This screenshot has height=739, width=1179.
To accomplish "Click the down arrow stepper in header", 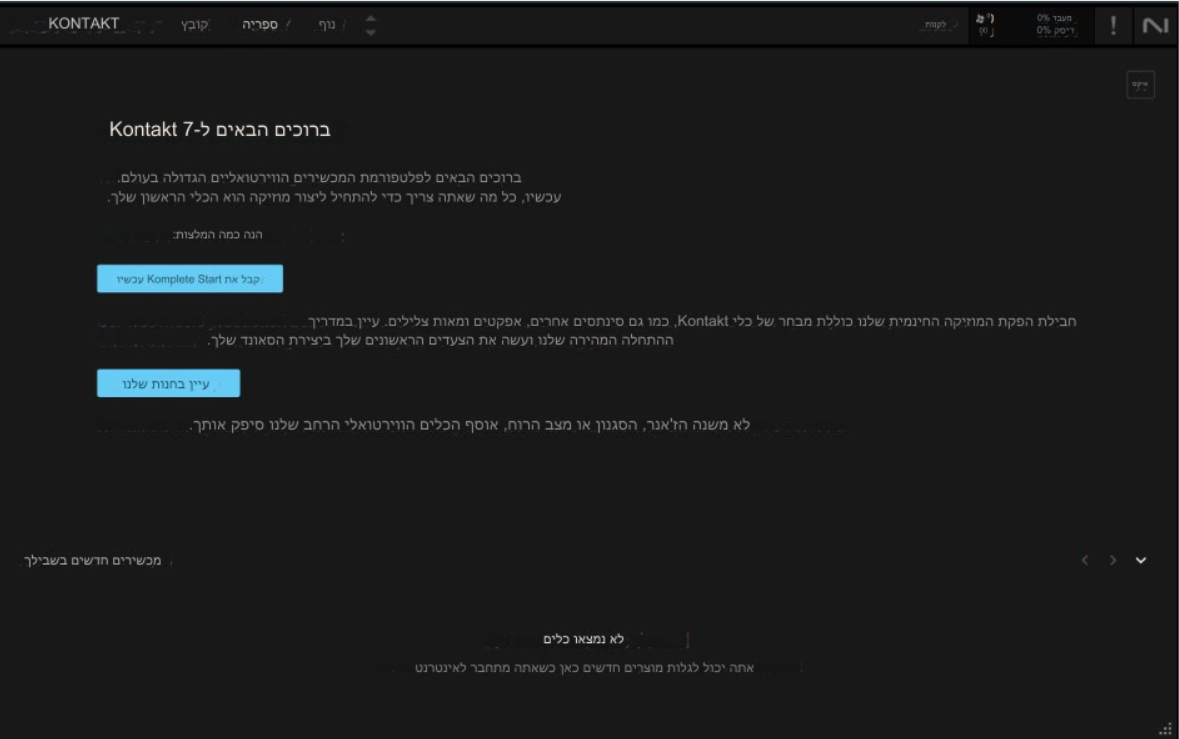I will pos(371,32).
